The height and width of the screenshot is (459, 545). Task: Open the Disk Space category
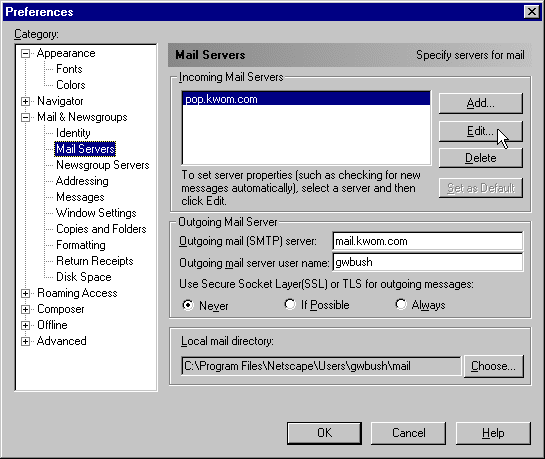point(84,277)
